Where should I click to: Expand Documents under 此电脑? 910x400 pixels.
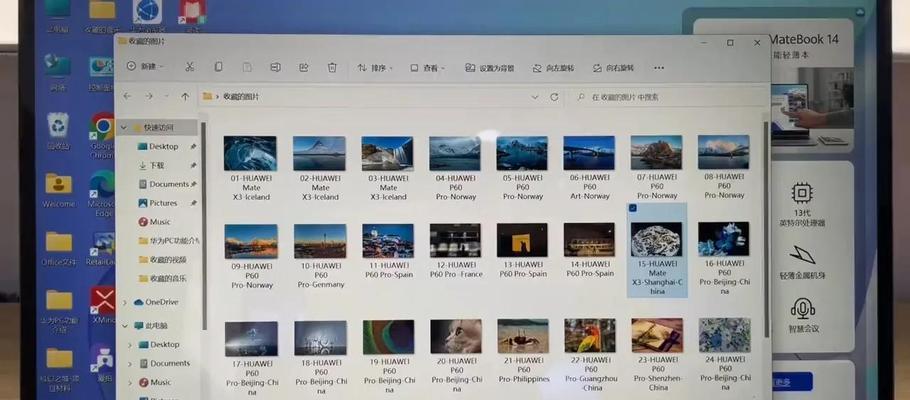coord(131,364)
